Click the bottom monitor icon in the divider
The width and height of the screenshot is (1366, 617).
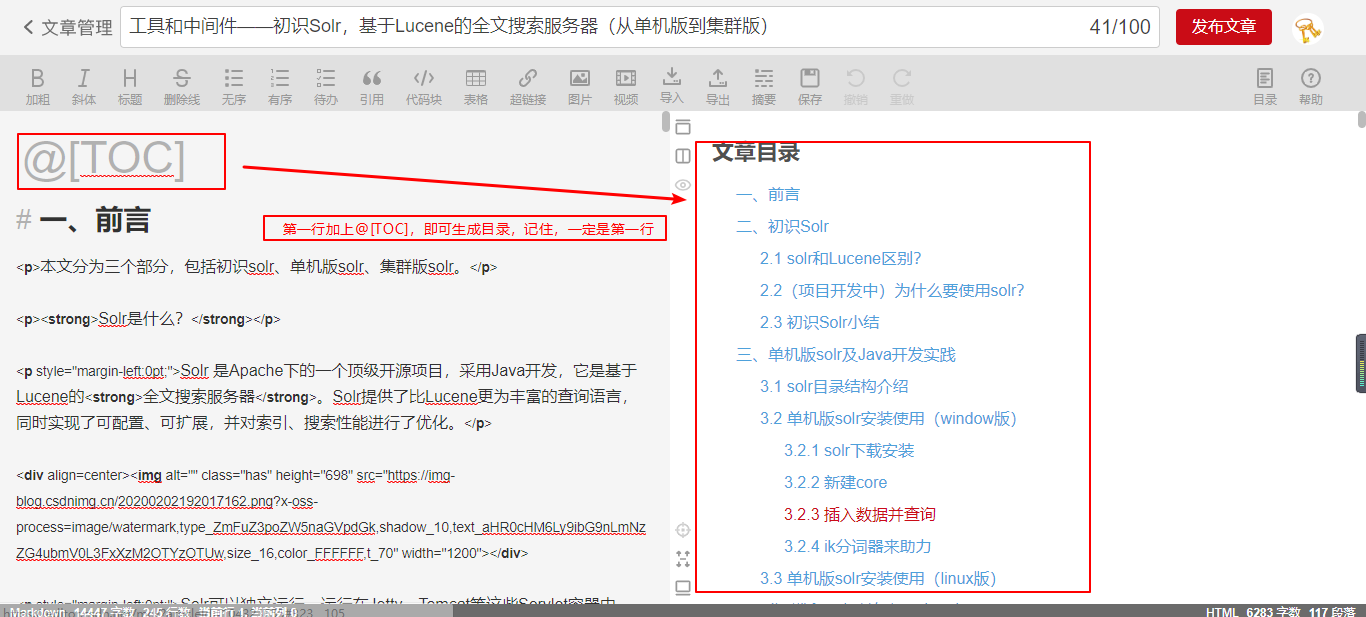click(683, 588)
